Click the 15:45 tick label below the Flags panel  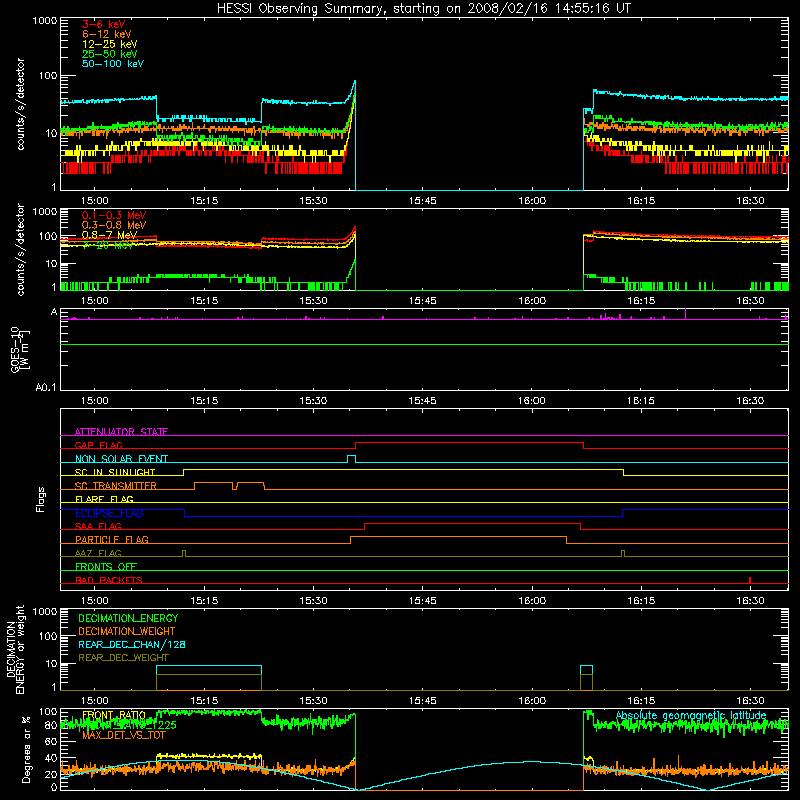(422, 601)
